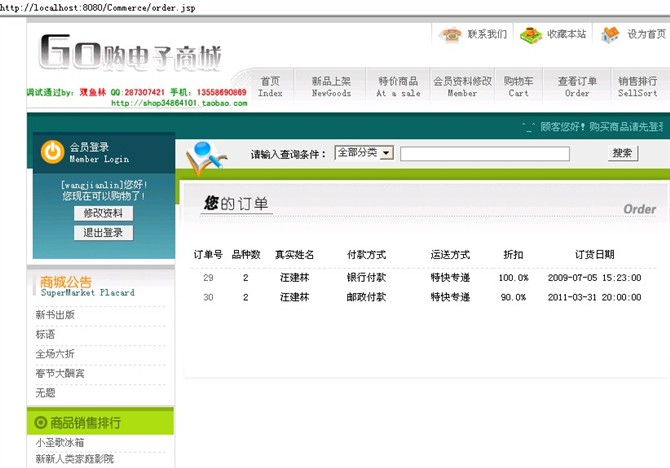Click the 设为首页 house icon
This screenshot has height=468, width=670.
(610, 35)
